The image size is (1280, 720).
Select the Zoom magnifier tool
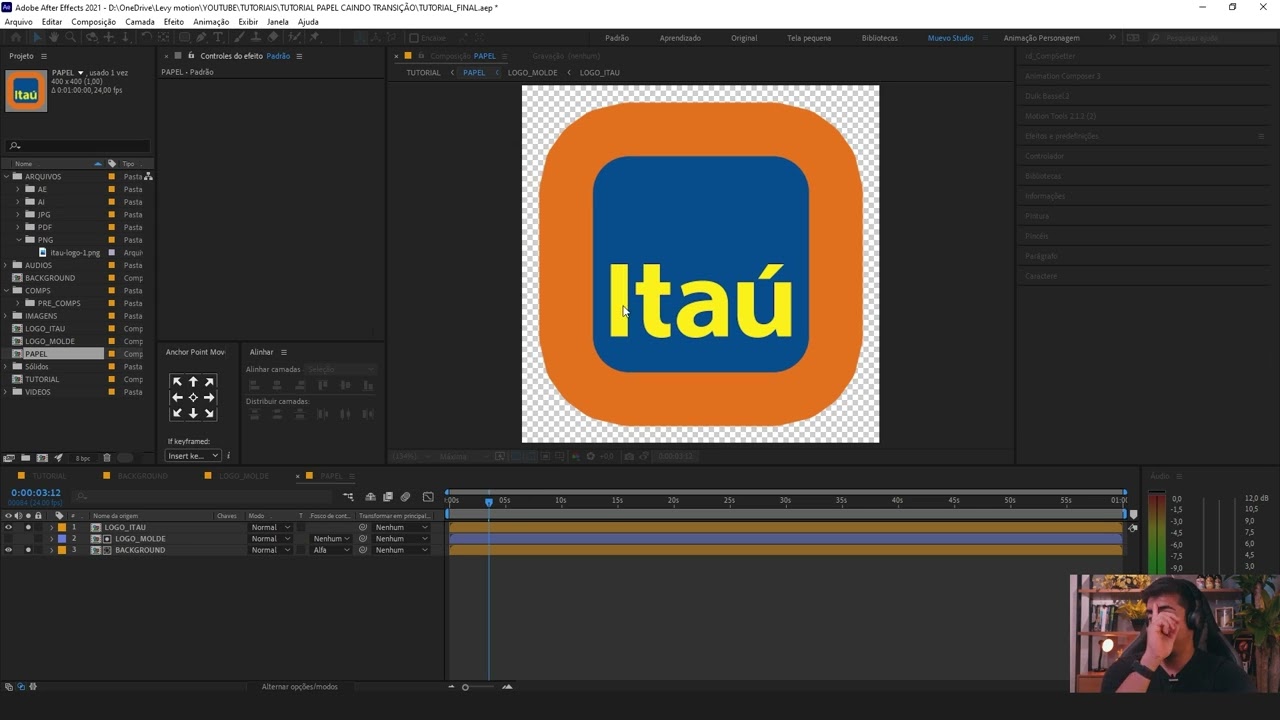[70, 38]
